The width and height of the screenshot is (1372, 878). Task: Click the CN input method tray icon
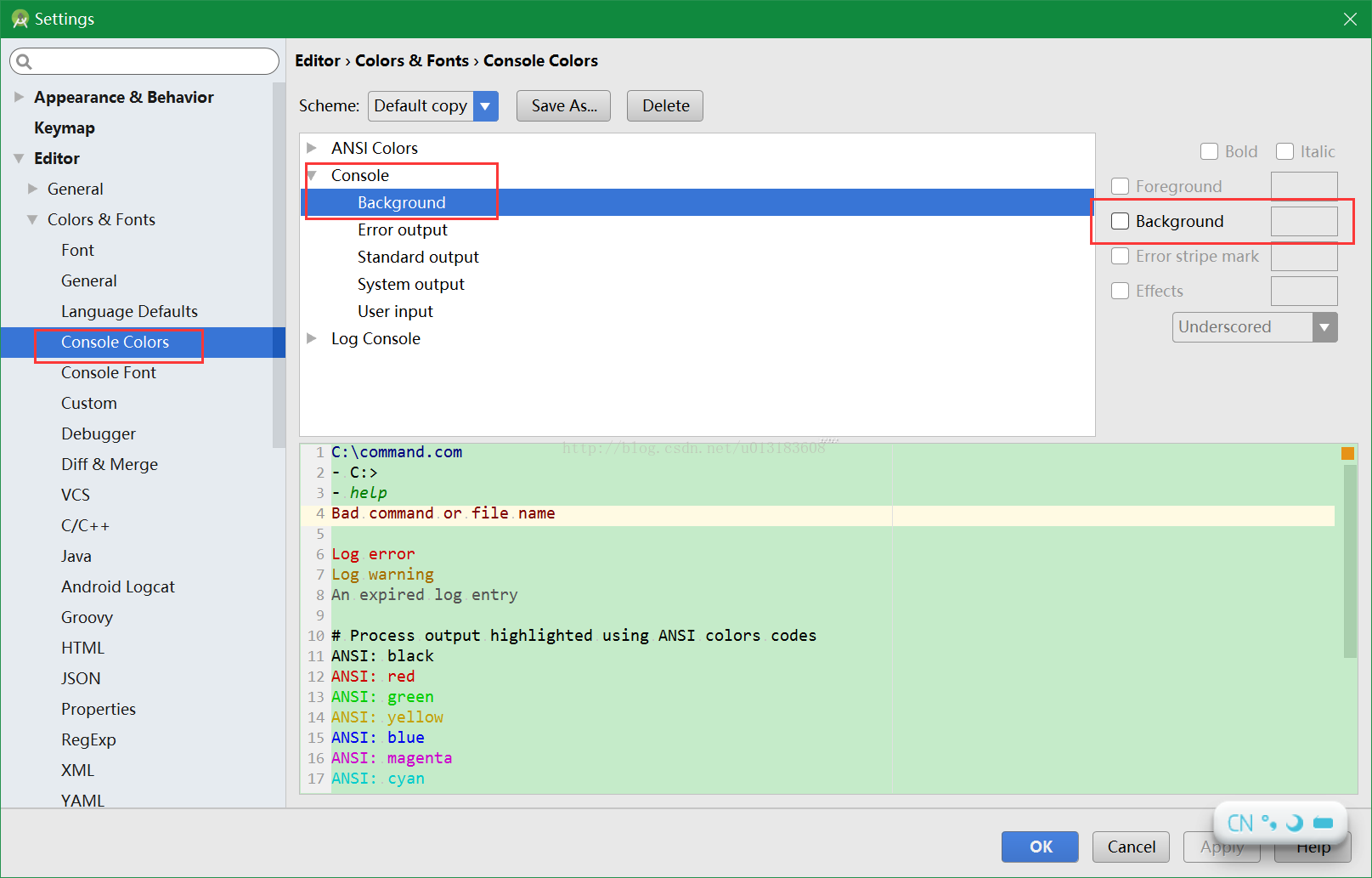[x=1239, y=823]
